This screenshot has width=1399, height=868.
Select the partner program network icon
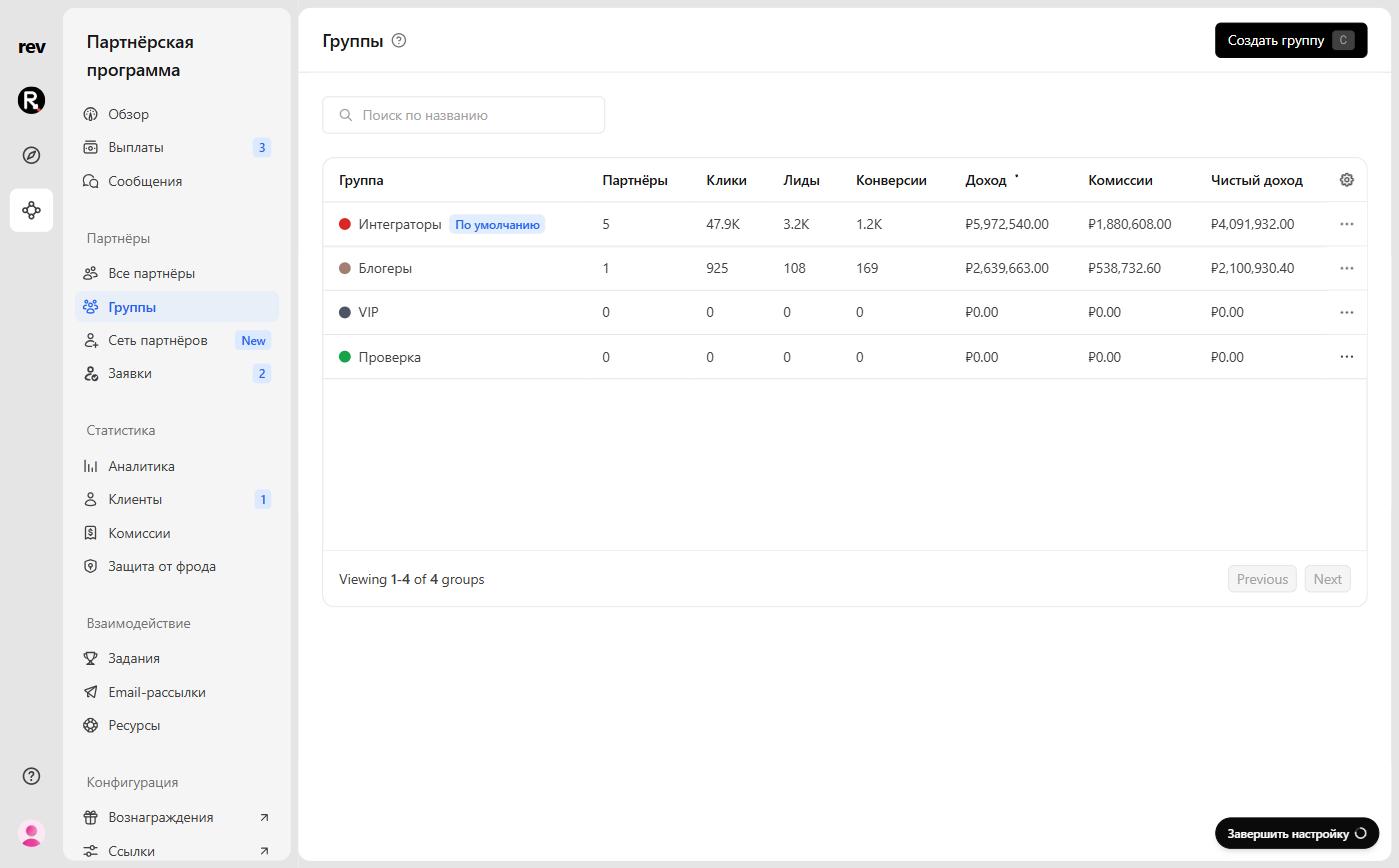tap(32, 210)
